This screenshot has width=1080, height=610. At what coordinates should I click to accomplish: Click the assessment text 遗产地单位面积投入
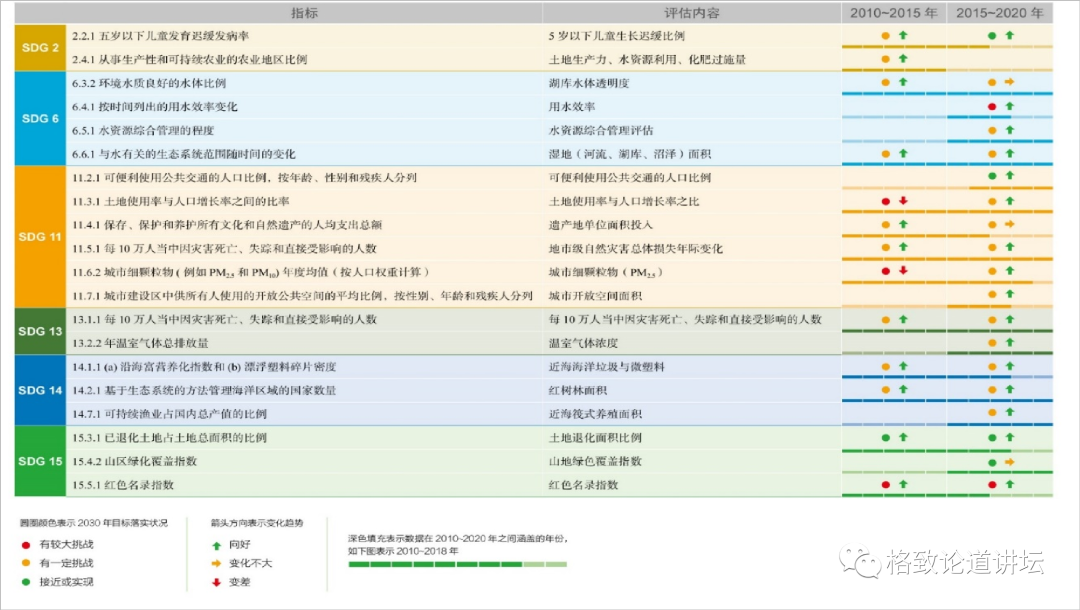tap(601, 225)
